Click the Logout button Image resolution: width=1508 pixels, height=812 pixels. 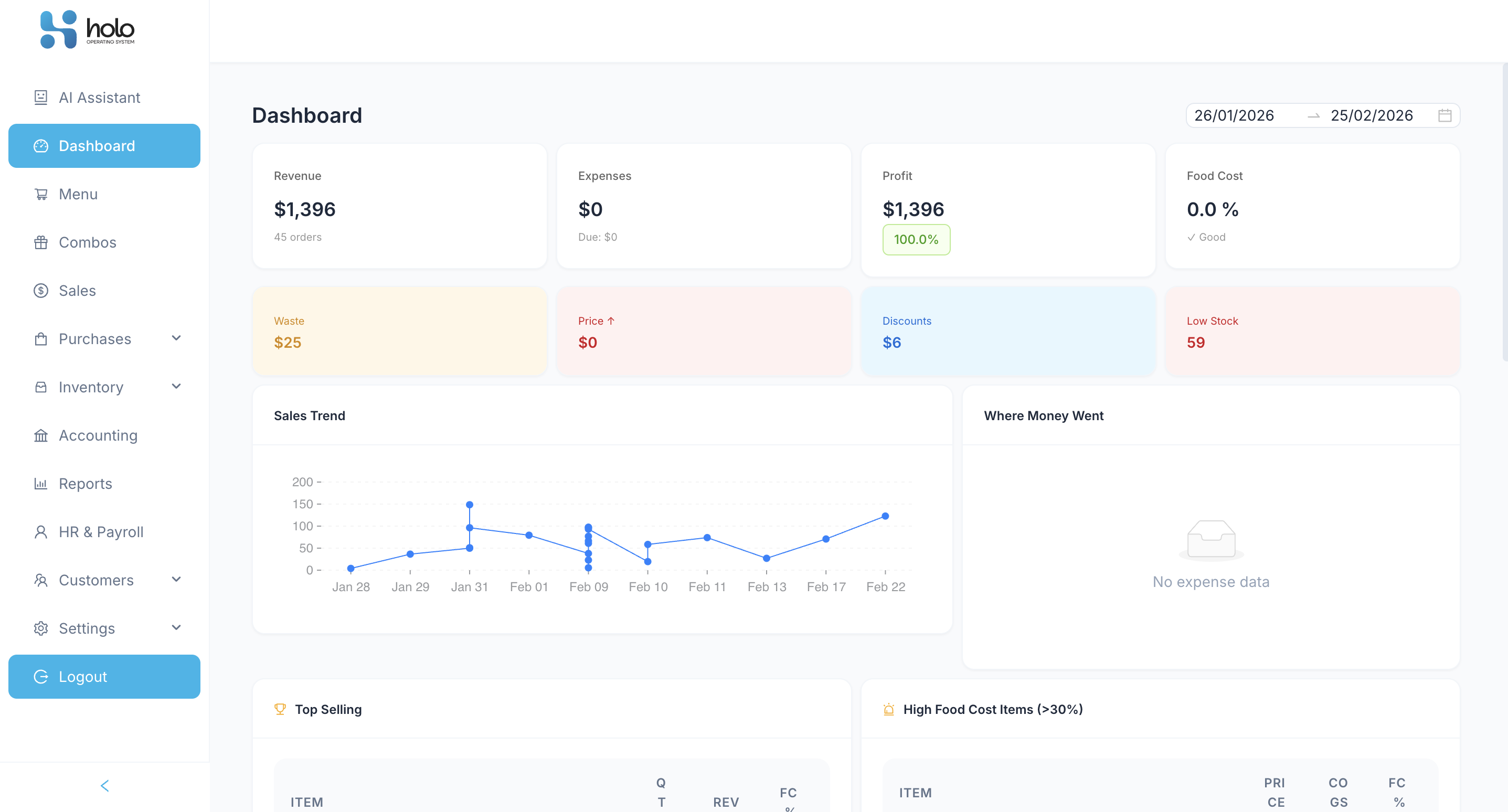pos(103,676)
